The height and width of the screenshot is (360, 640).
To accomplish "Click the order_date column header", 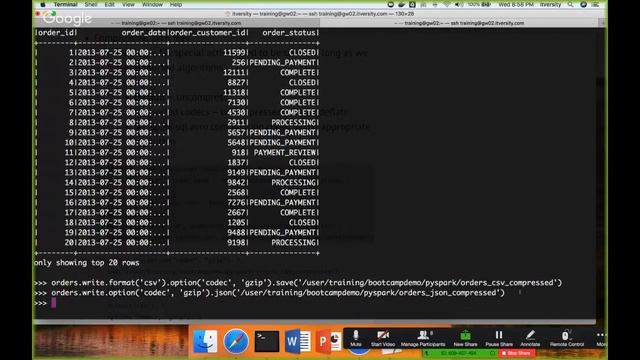I will pyautogui.click(x=144, y=33).
